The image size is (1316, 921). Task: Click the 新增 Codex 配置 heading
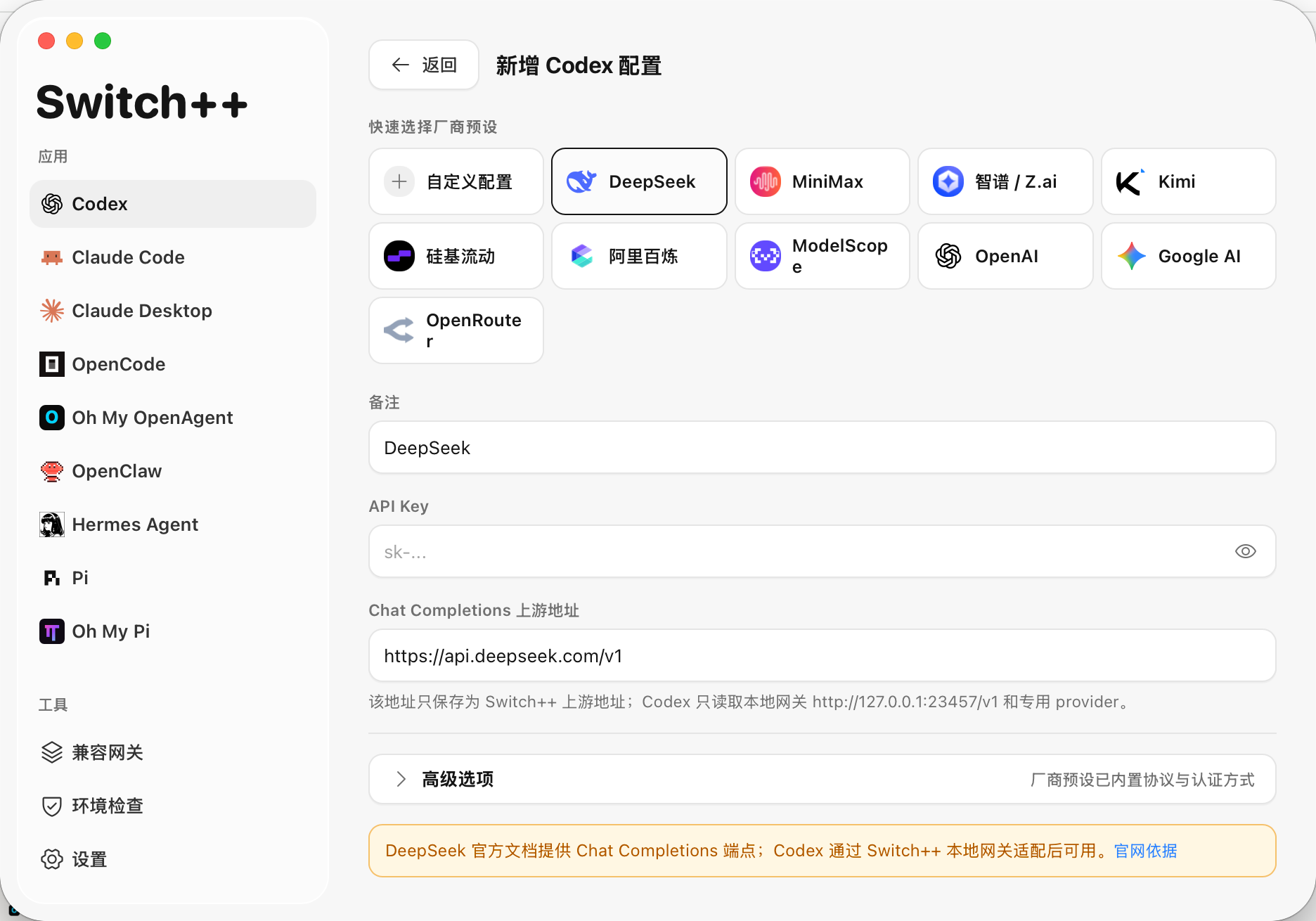pos(579,65)
